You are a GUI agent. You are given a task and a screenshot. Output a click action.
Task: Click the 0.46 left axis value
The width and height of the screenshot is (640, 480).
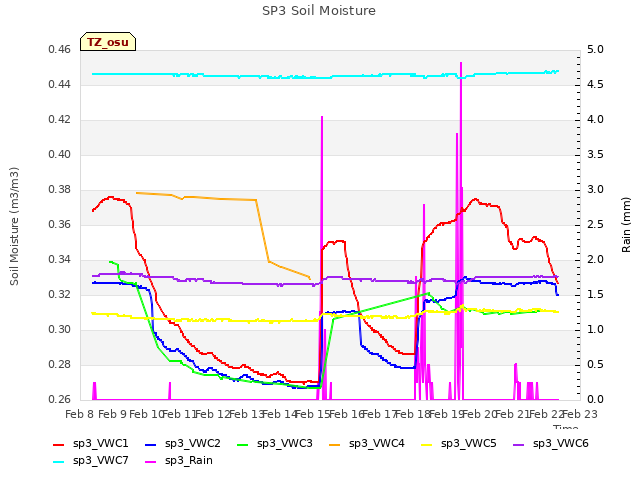click(60, 49)
